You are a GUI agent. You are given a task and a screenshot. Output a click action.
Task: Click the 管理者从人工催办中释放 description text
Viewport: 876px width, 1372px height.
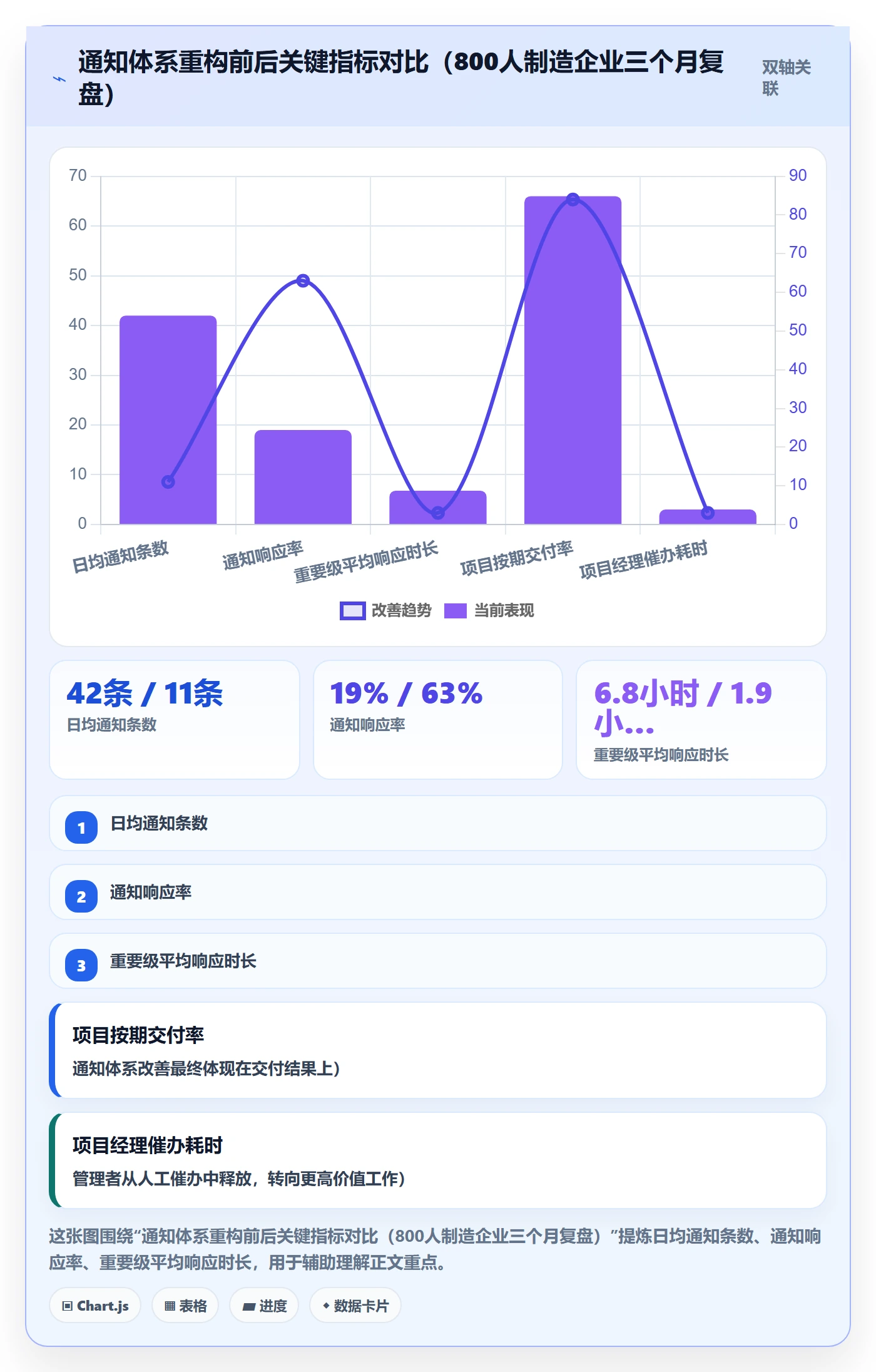click(x=238, y=1179)
